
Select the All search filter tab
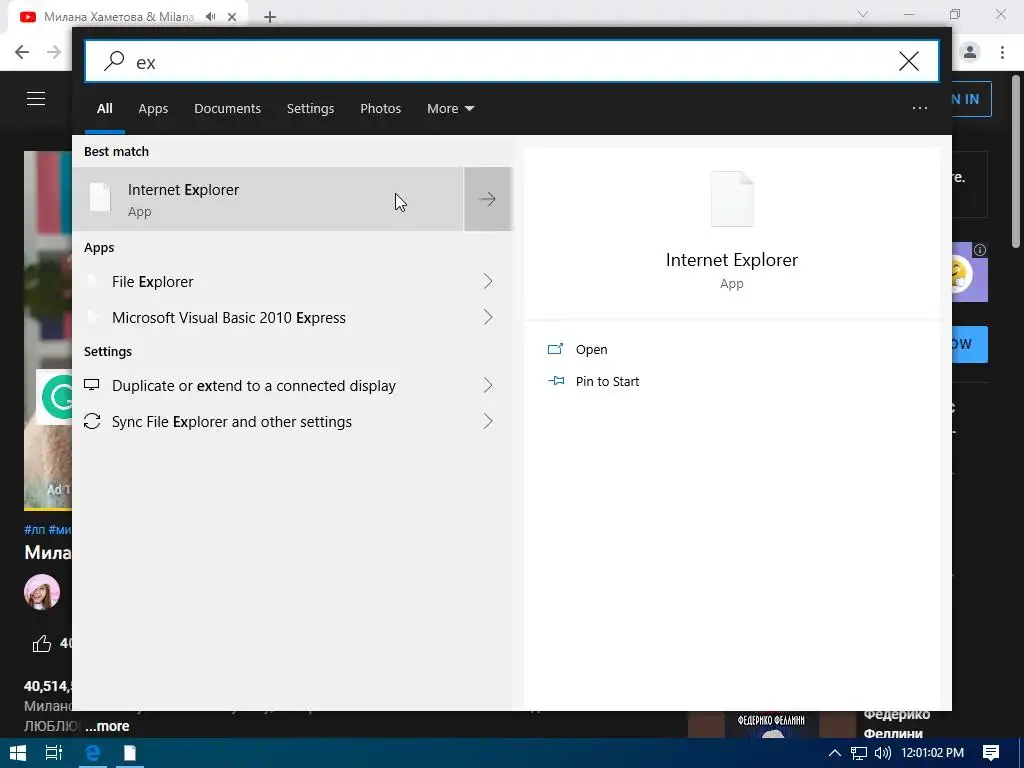104,108
